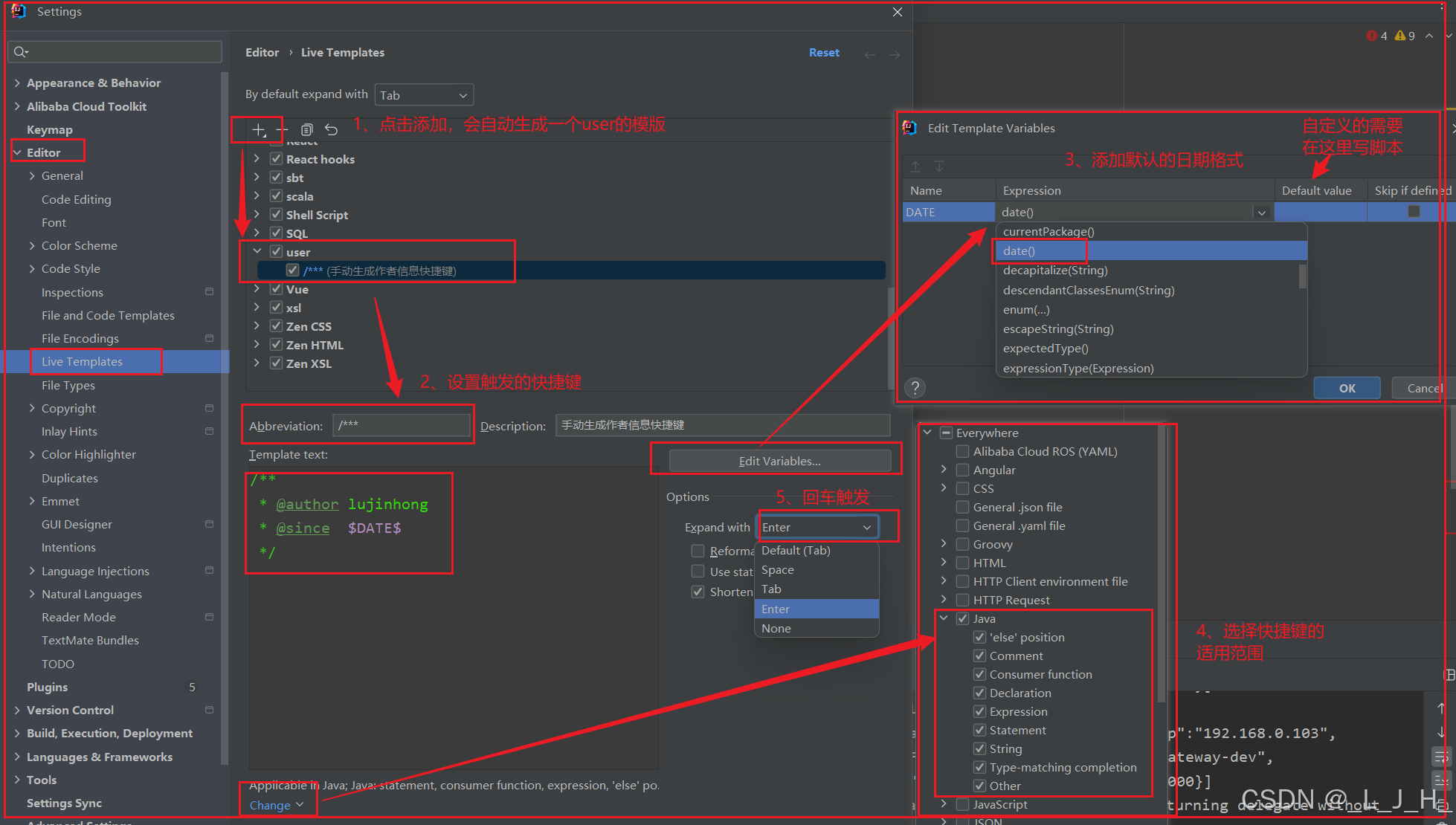Click the Add template plus icon

(x=258, y=130)
